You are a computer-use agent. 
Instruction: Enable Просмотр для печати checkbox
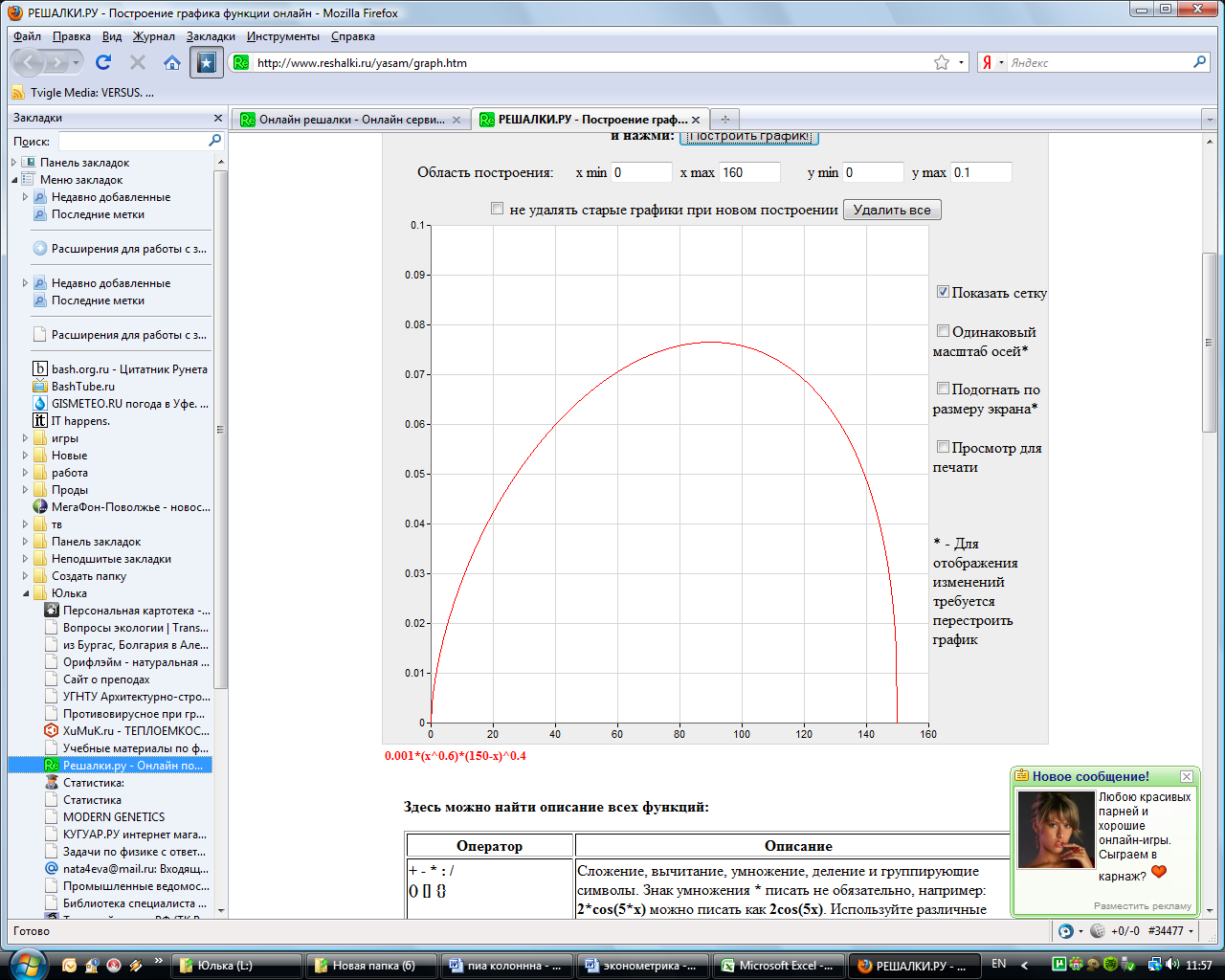click(x=943, y=447)
